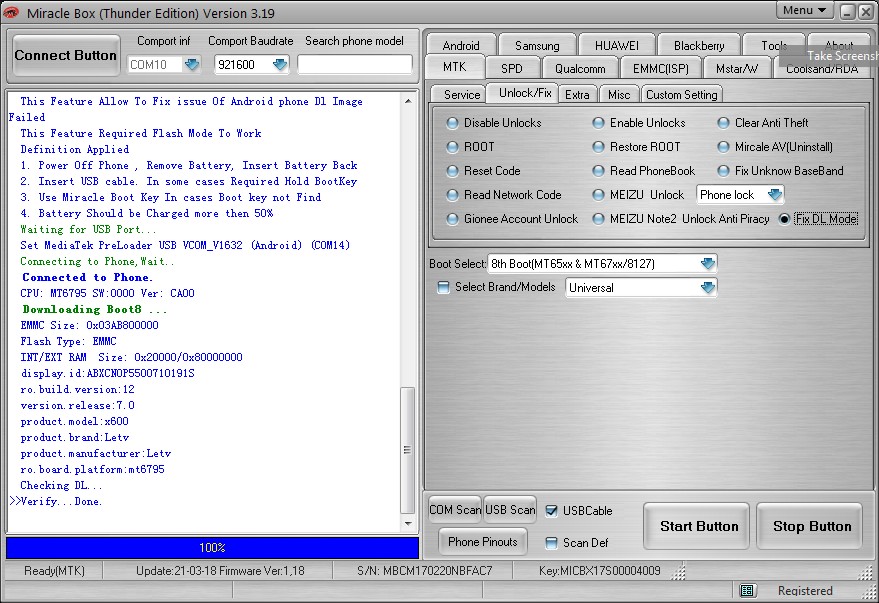Image resolution: width=879 pixels, height=603 pixels.
Task: Open Phone Pinouts
Action: (483, 541)
